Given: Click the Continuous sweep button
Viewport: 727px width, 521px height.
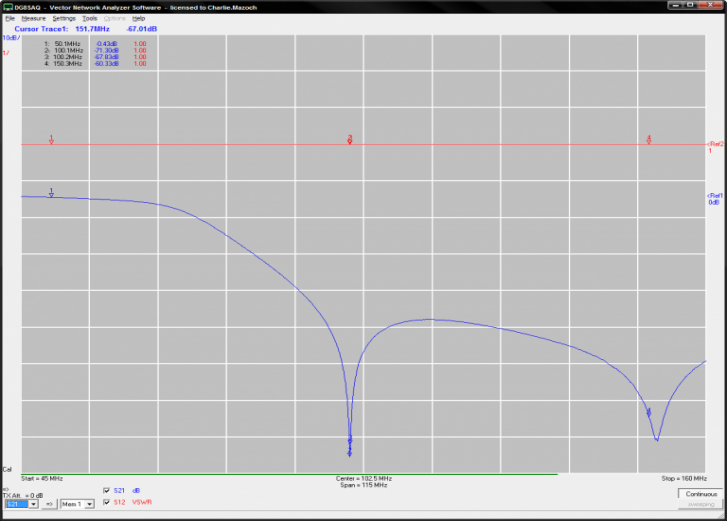Looking at the screenshot, I should pyautogui.click(x=699, y=494).
